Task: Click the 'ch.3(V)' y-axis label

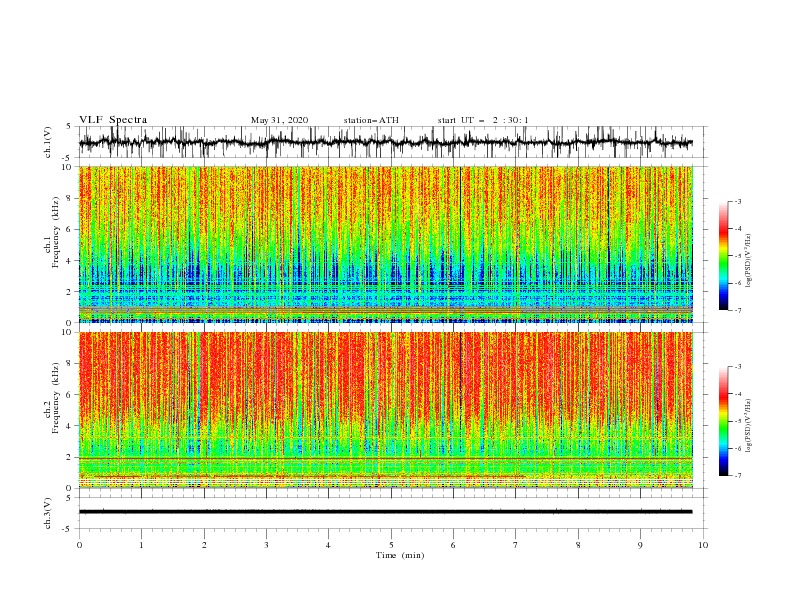Action: 48,513
